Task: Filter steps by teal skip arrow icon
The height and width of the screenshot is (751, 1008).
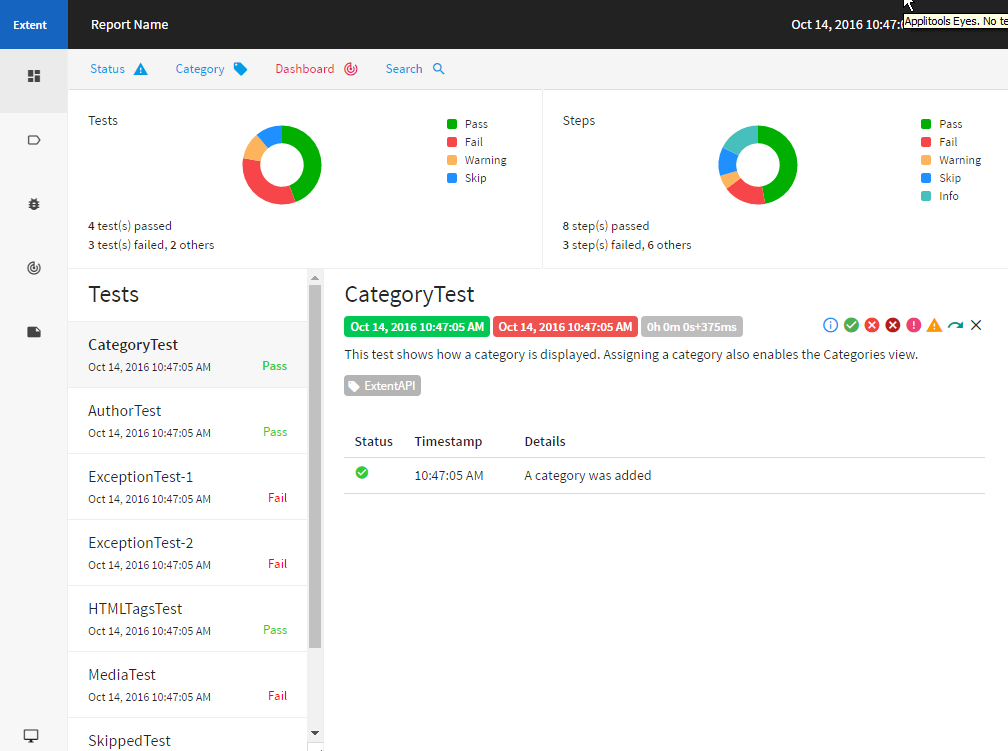Action: (955, 325)
